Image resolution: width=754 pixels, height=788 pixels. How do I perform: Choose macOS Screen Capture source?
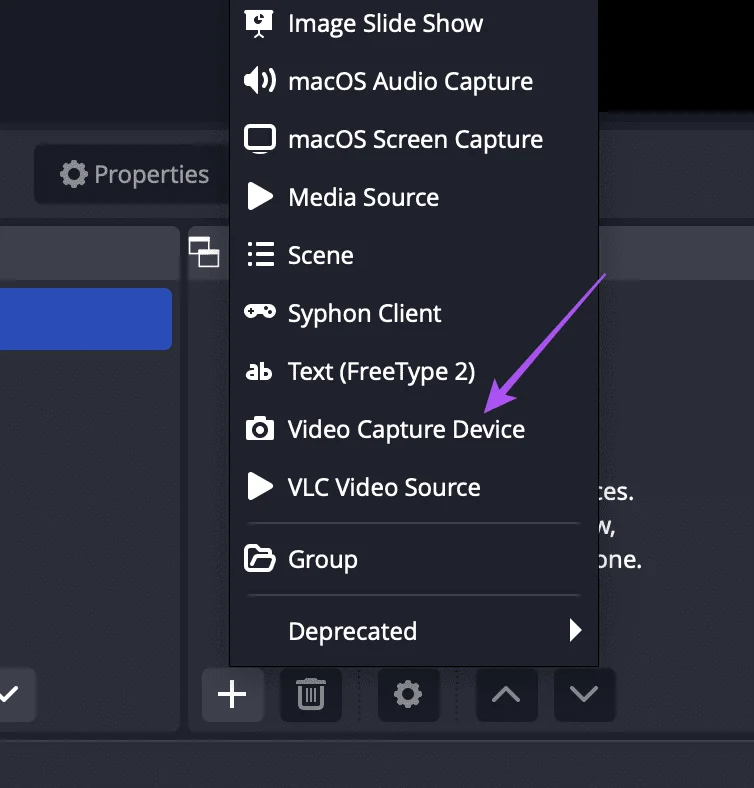coord(414,139)
